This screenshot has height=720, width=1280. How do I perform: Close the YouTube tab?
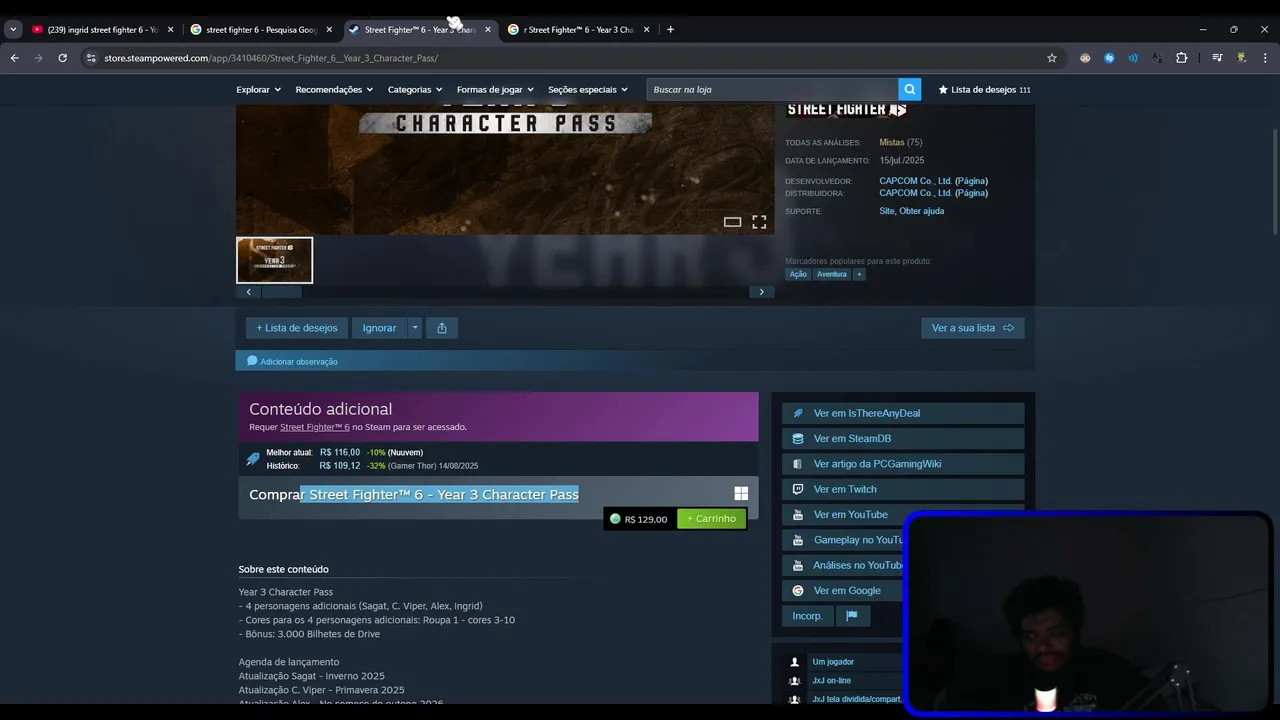(x=170, y=29)
